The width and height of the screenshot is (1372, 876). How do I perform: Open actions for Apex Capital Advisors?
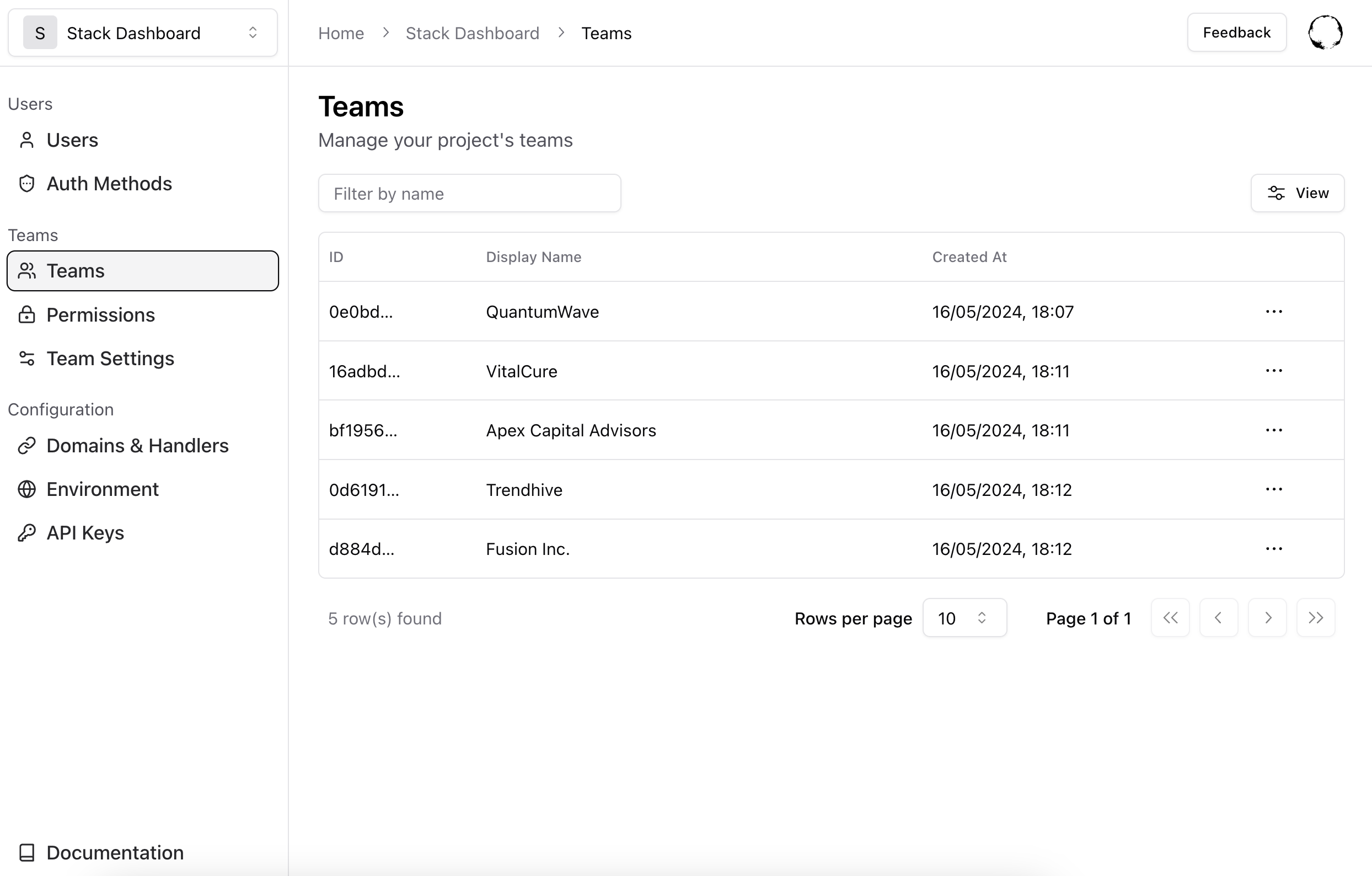pos(1273,430)
